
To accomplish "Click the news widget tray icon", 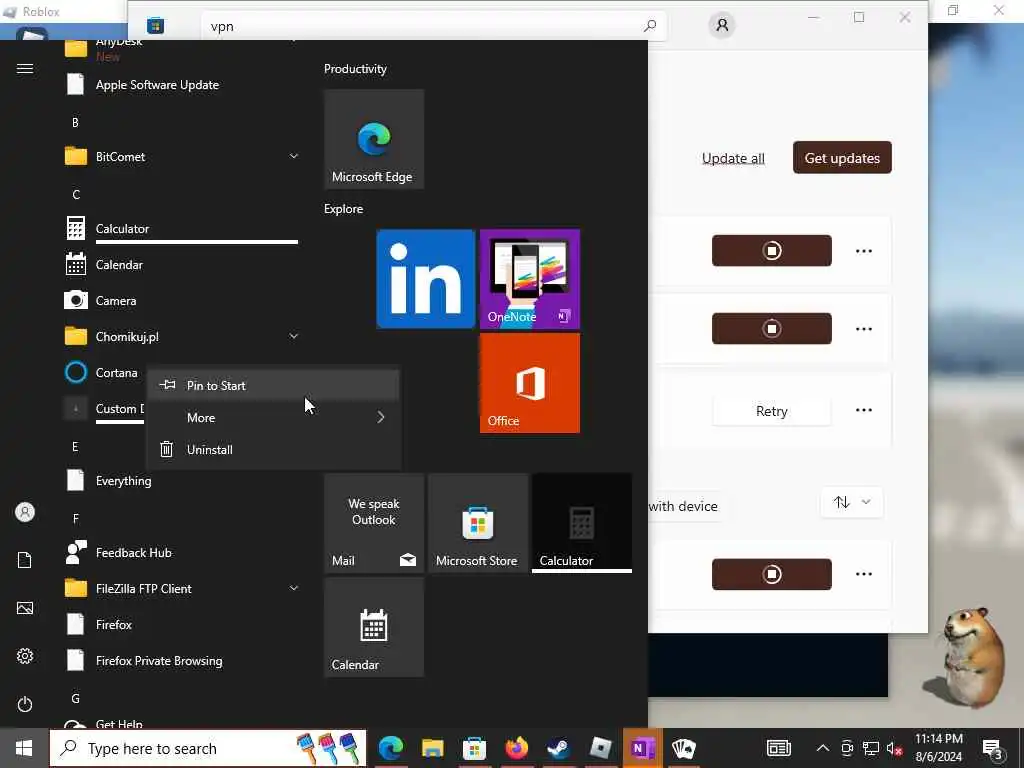I will pos(778,748).
